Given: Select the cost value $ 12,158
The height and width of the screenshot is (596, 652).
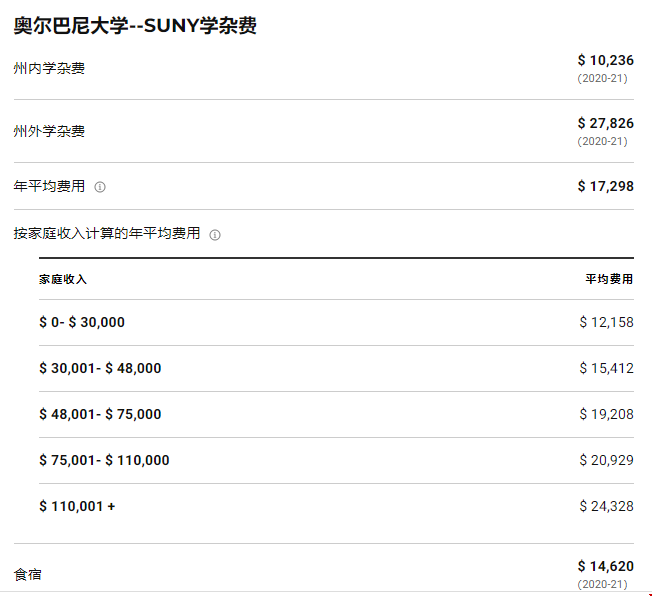Looking at the screenshot, I should (x=606, y=322).
